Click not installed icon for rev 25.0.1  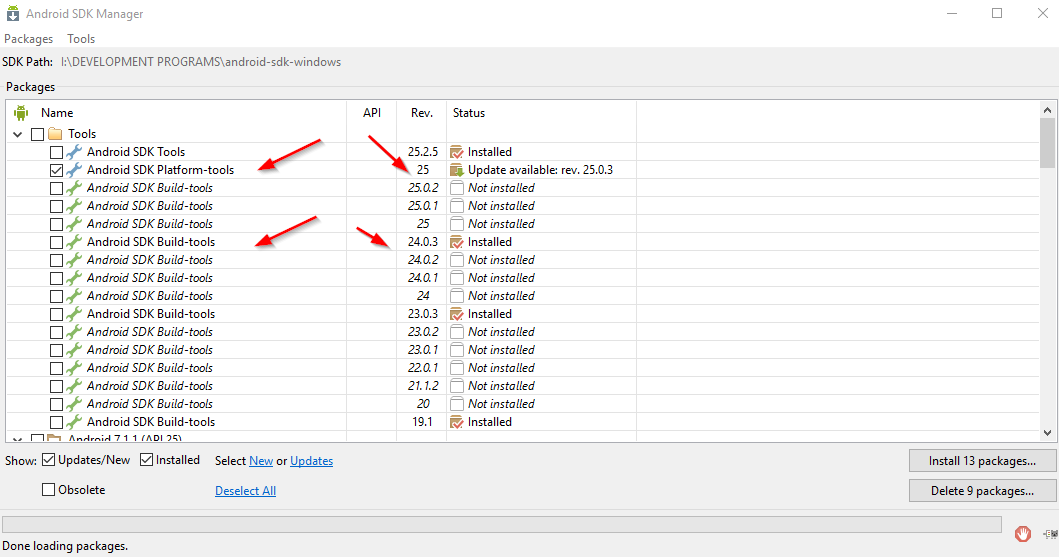pyautogui.click(x=457, y=206)
